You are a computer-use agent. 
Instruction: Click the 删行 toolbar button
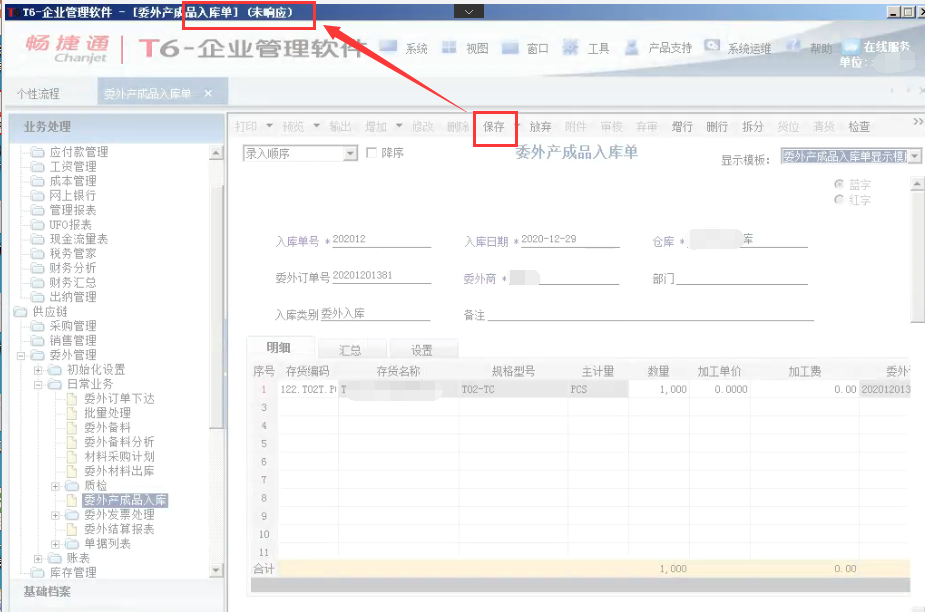(x=717, y=126)
